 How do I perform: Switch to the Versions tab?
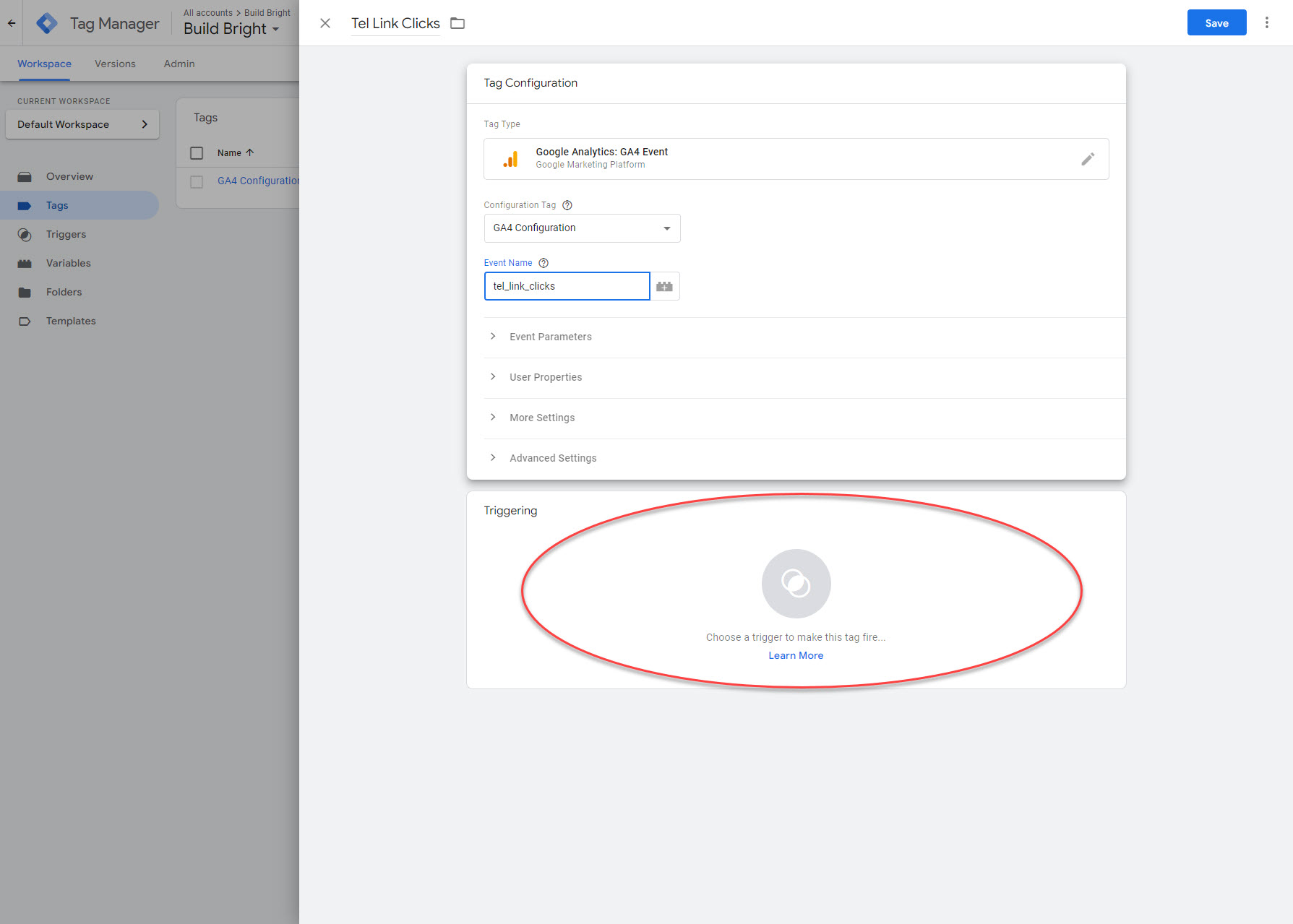pos(115,64)
